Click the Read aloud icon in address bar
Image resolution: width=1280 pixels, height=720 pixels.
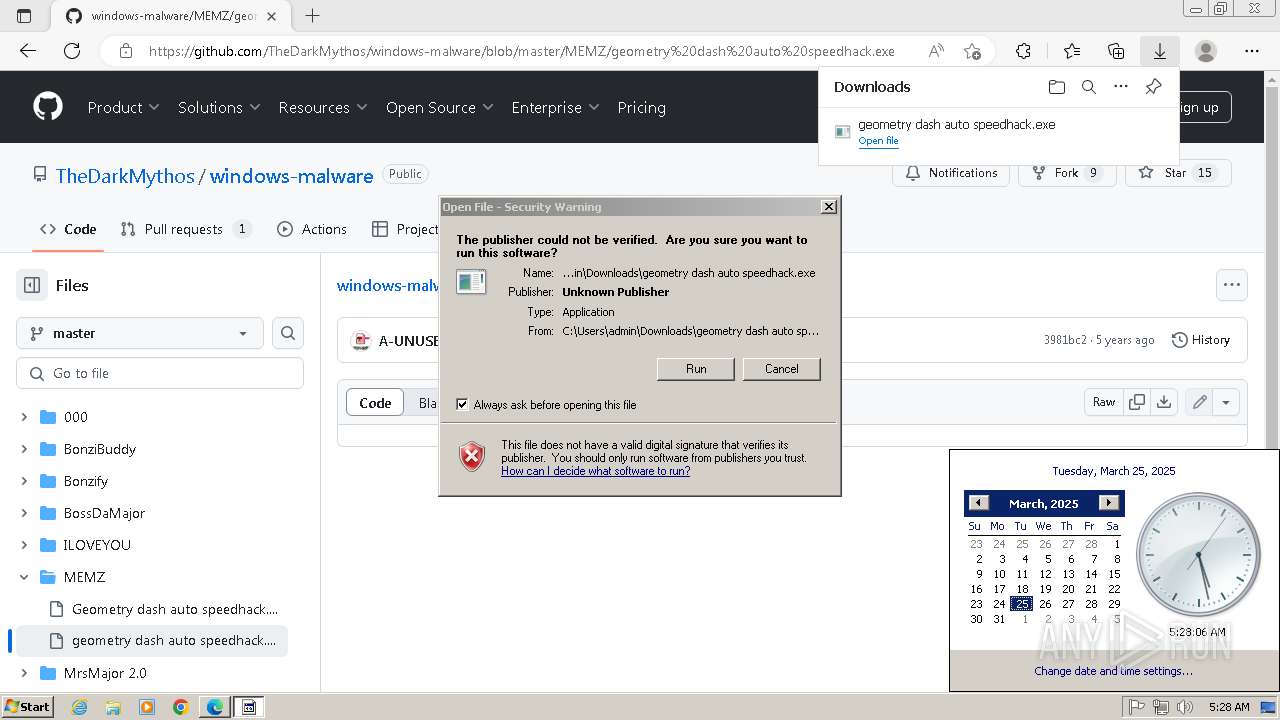936,51
